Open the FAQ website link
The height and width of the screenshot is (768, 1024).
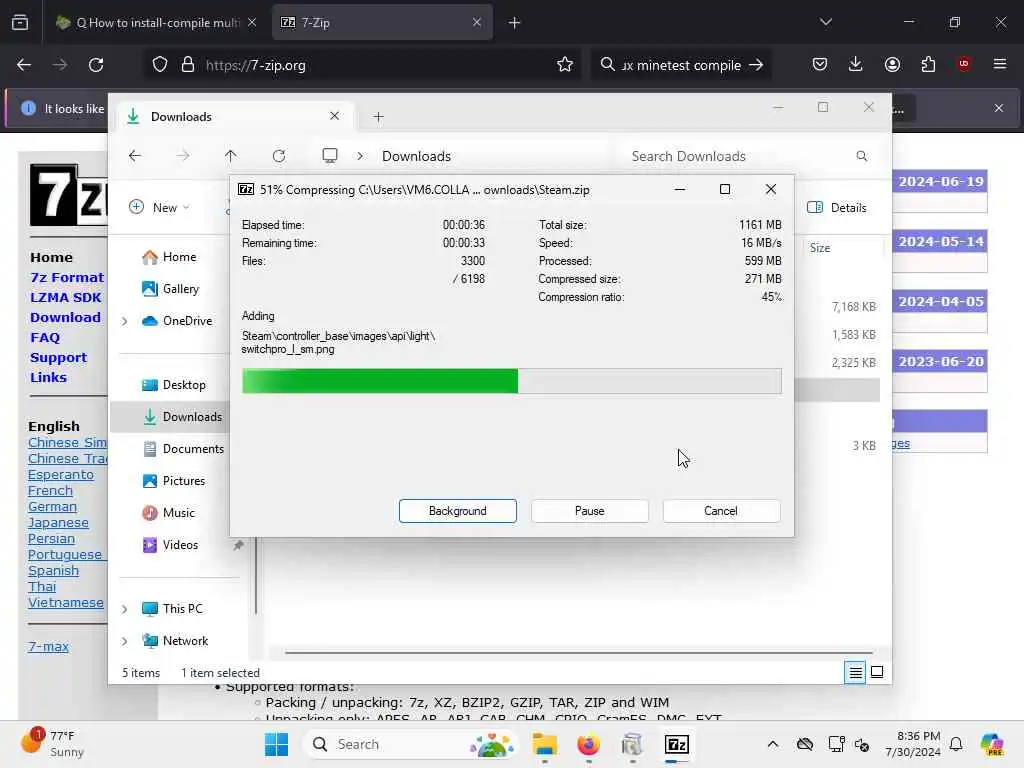pyautogui.click(x=44, y=338)
